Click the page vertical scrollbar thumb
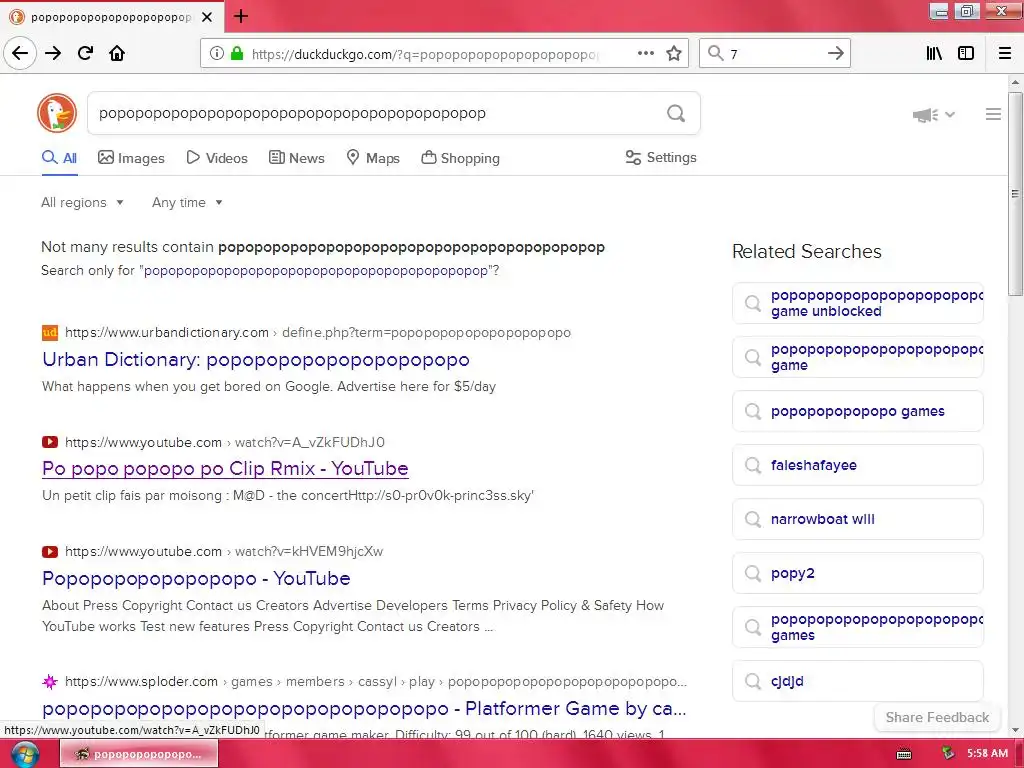1024x768 pixels. 1015,193
